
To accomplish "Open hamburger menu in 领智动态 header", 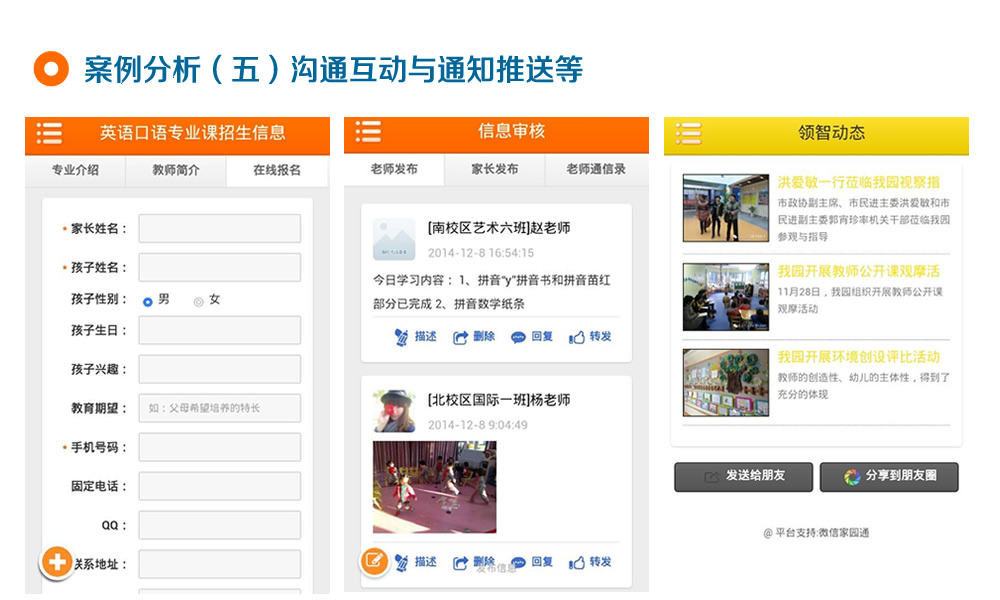I will click(x=688, y=133).
